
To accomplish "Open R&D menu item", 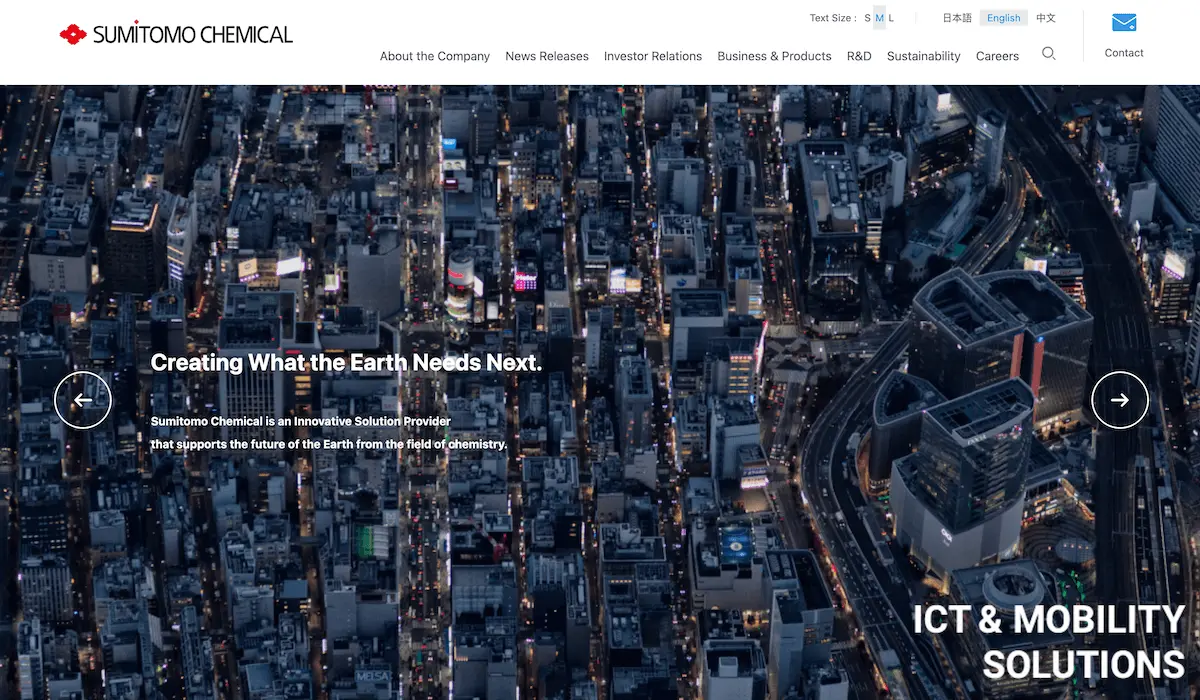I will (x=859, y=56).
